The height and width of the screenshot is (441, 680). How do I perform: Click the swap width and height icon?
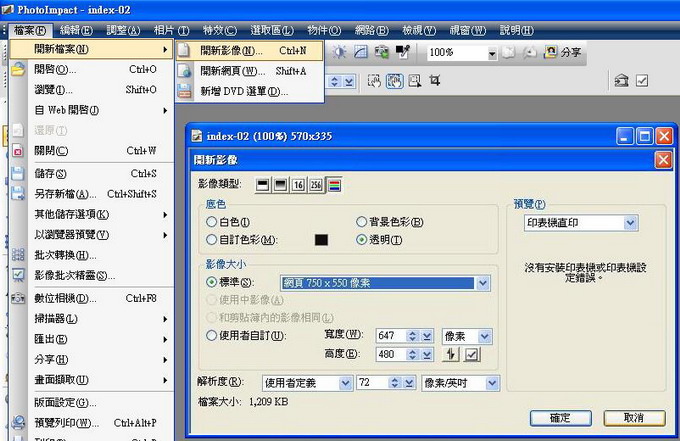click(x=451, y=354)
